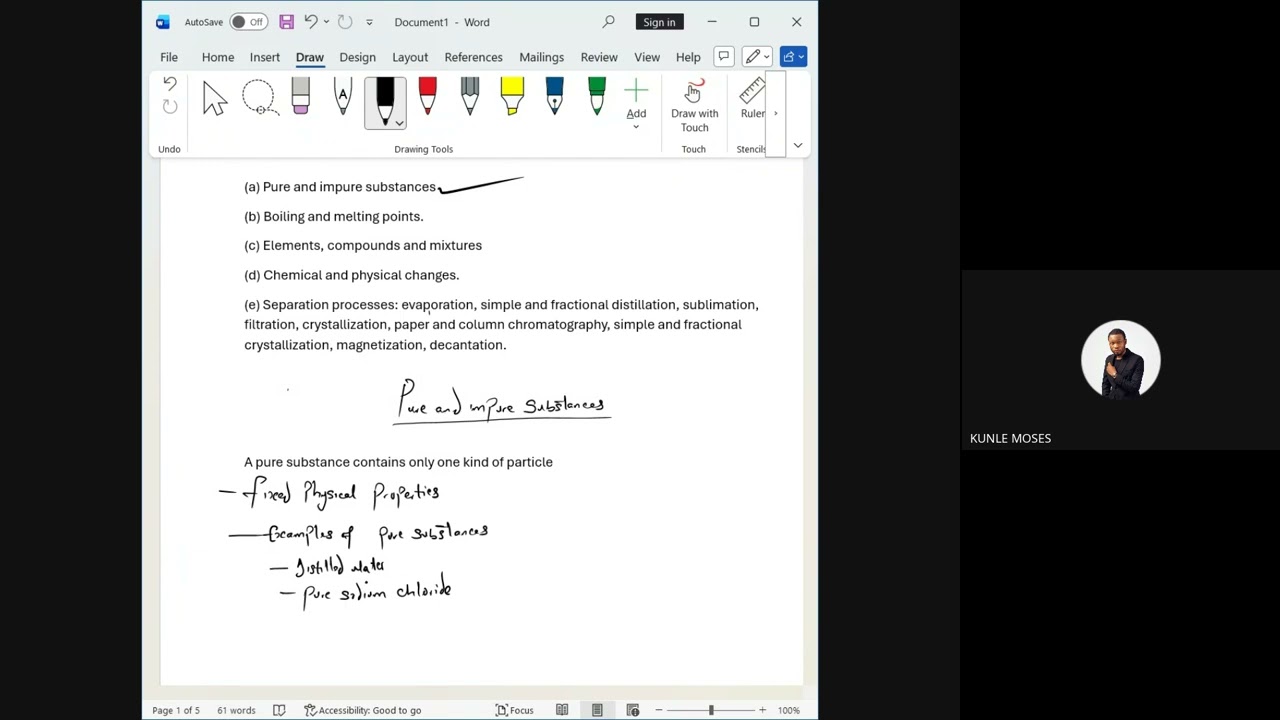Click the proofing book icon in status bar

(279, 710)
